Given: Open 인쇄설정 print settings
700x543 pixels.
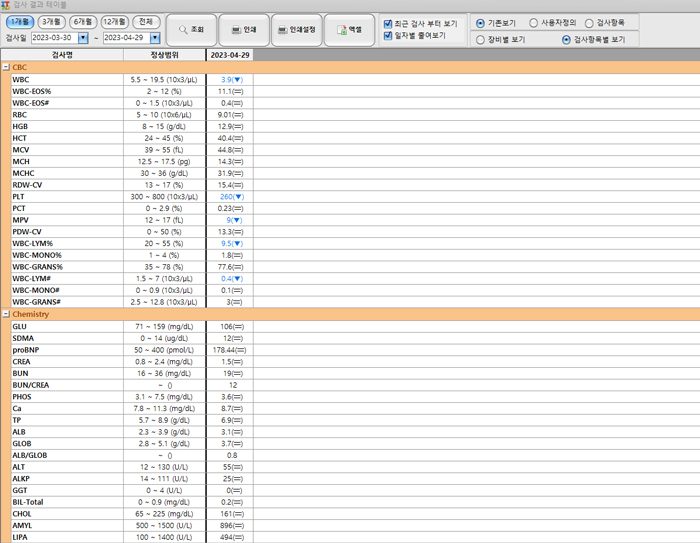Looking at the screenshot, I should point(296,29).
